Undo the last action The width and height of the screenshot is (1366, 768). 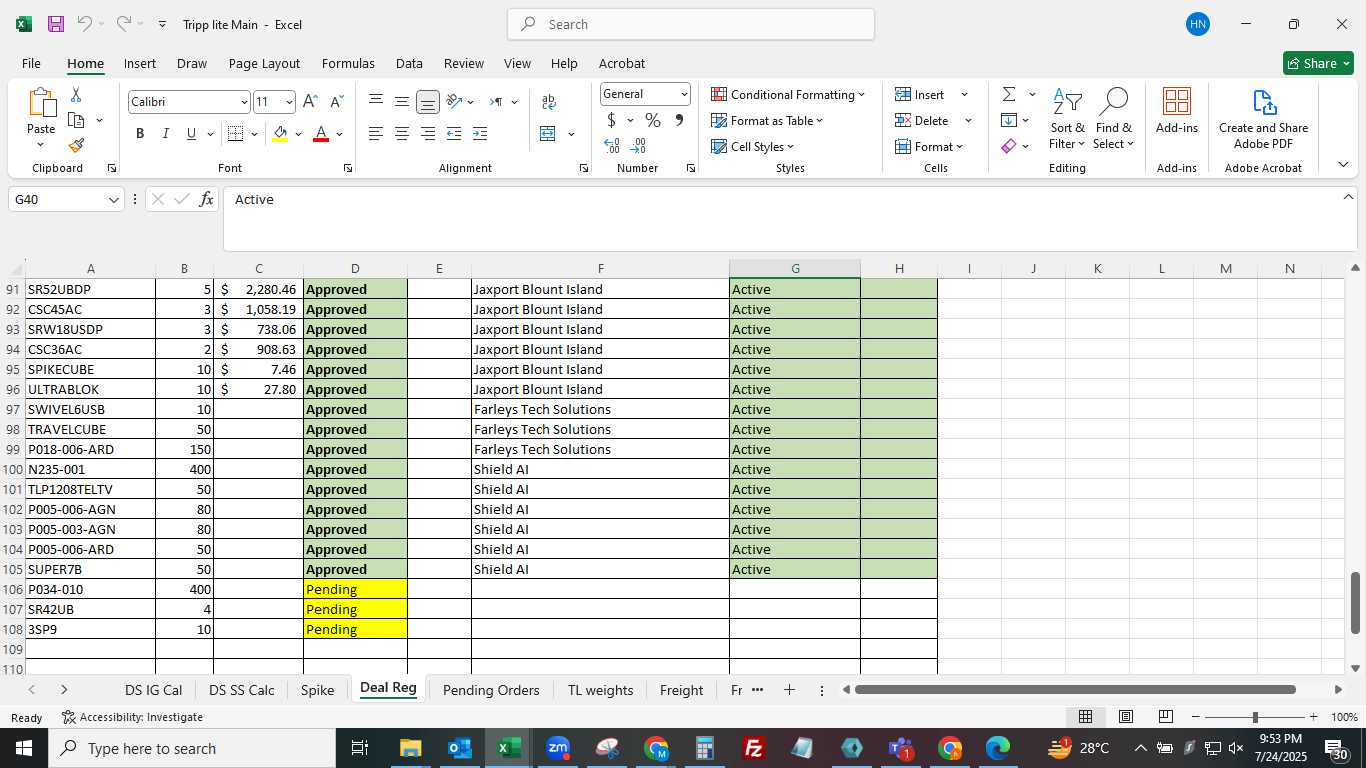[84, 24]
